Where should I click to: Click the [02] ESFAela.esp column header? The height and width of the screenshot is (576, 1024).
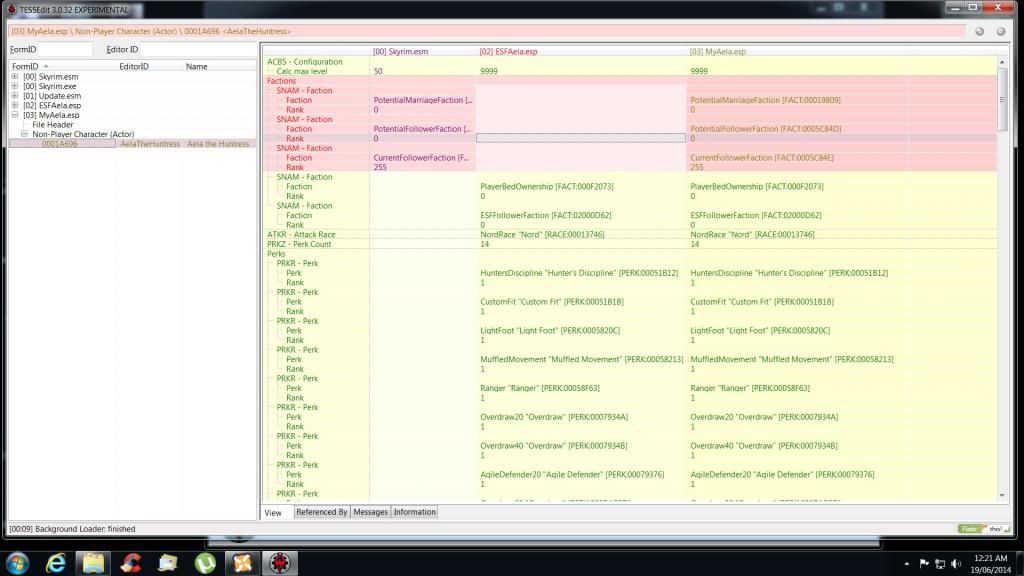tap(508, 51)
